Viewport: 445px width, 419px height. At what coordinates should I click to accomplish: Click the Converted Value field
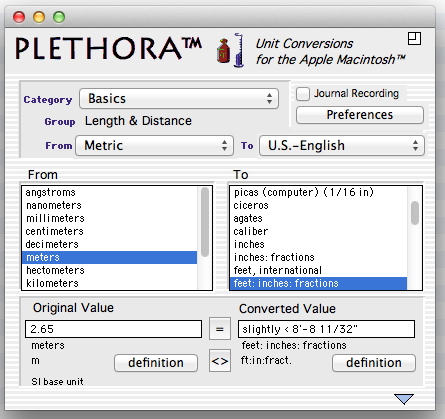326,329
